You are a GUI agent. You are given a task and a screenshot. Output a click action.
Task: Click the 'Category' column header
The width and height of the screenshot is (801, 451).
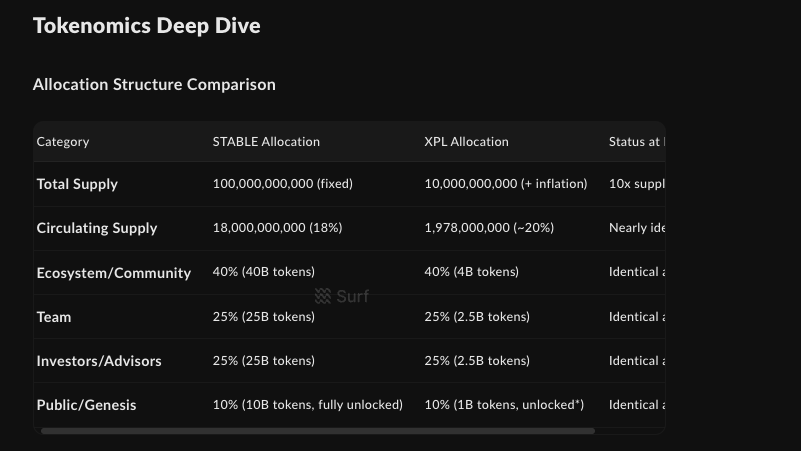point(63,141)
